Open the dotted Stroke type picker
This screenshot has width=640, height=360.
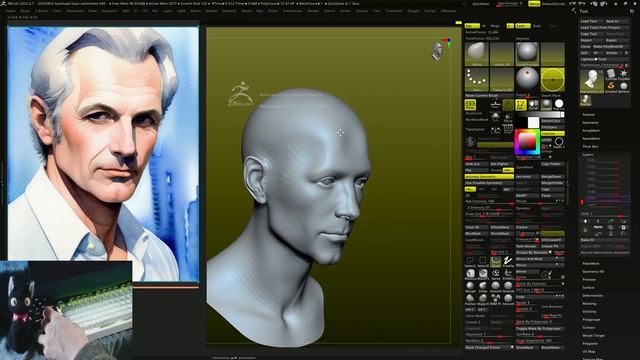[x=476, y=80]
